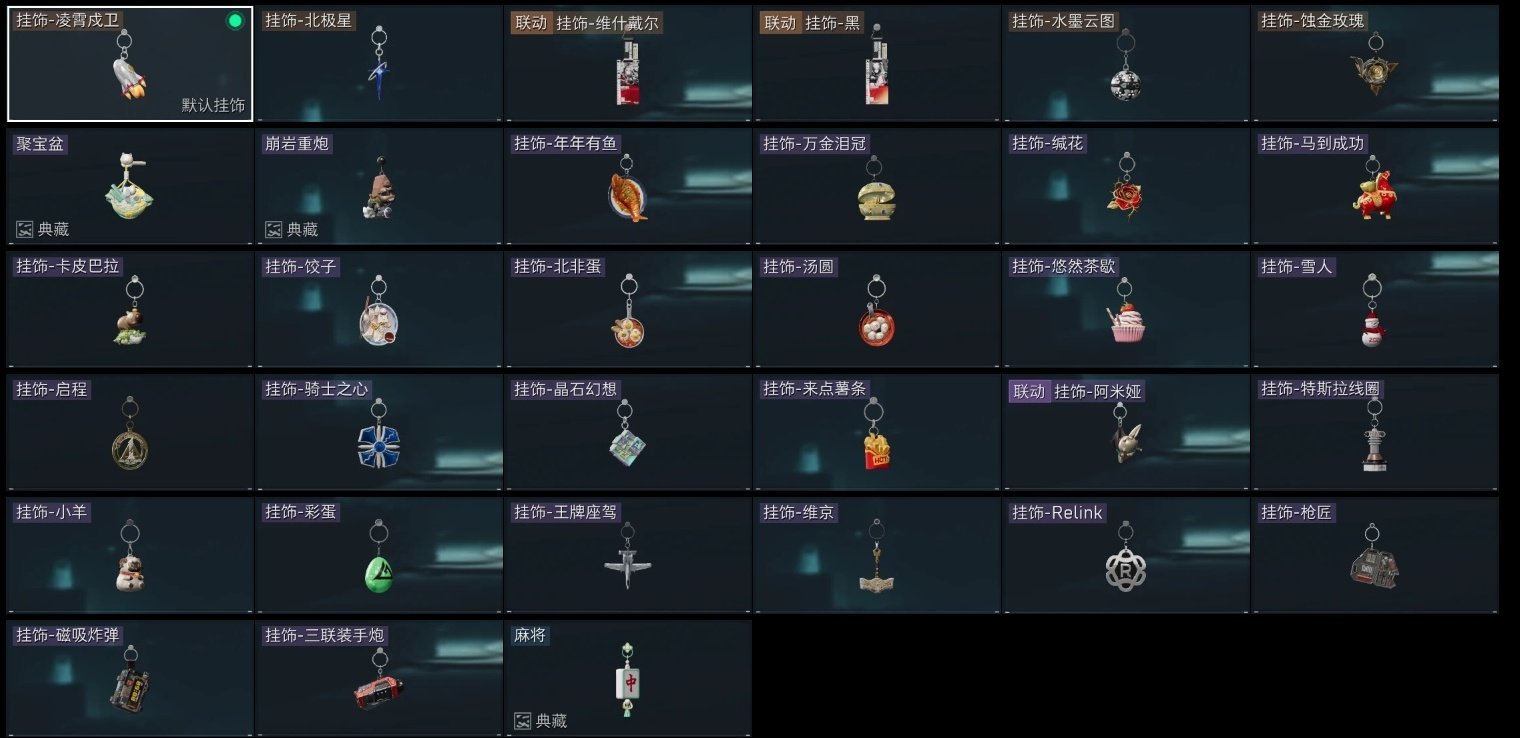Pick the 麻将 mahjong tile charm
Viewport: 1520px width, 738px height.
click(628, 678)
